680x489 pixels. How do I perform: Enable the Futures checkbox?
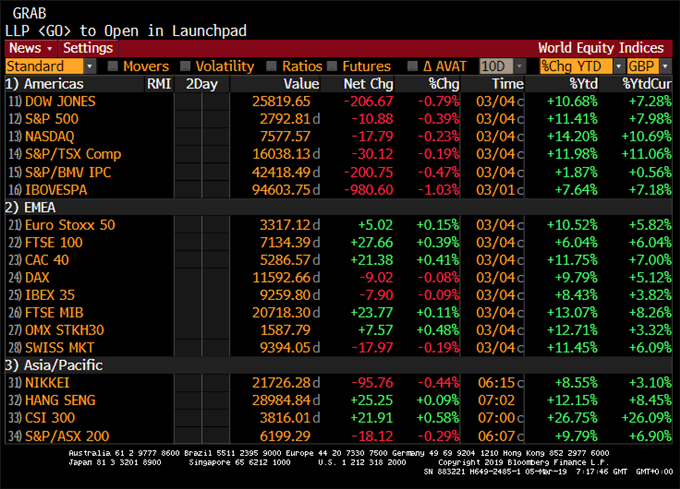332,66
